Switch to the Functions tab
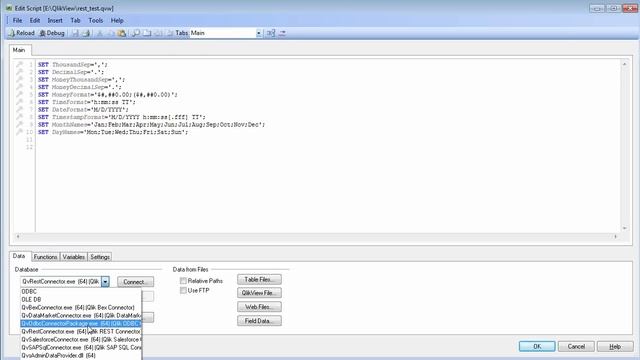Screen dimensions: 640x360 tap(45, 257)
